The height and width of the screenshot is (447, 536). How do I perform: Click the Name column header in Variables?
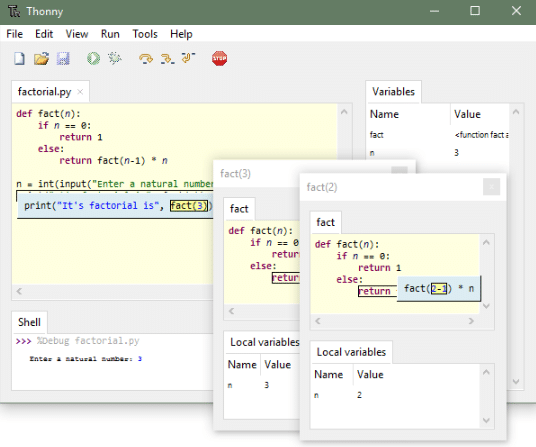(385, 114)
